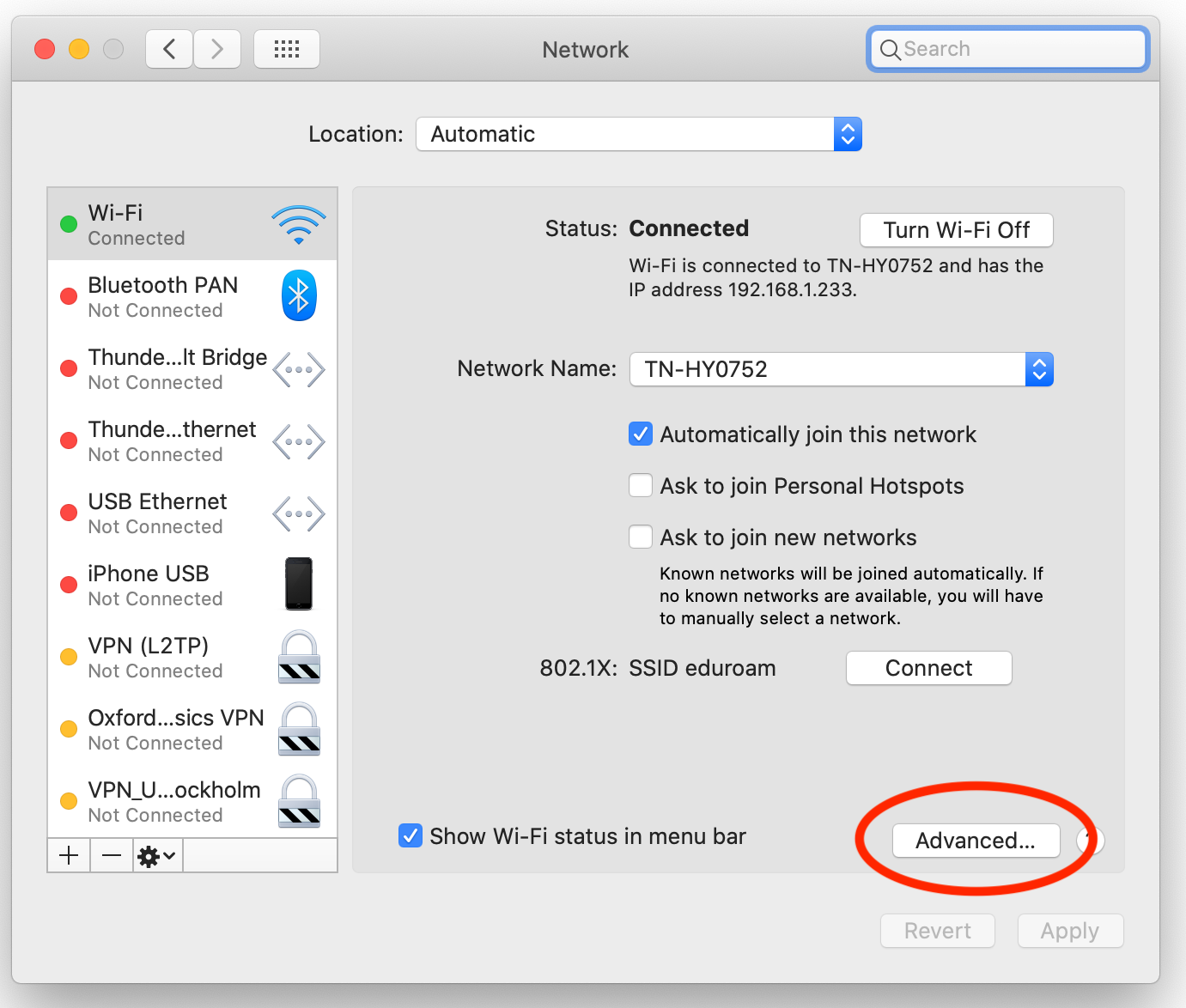Screen dimensions: 1186x1008
Task: Click the Oxford Physics VPN padlock icon
Action: (x=299, y=729)
